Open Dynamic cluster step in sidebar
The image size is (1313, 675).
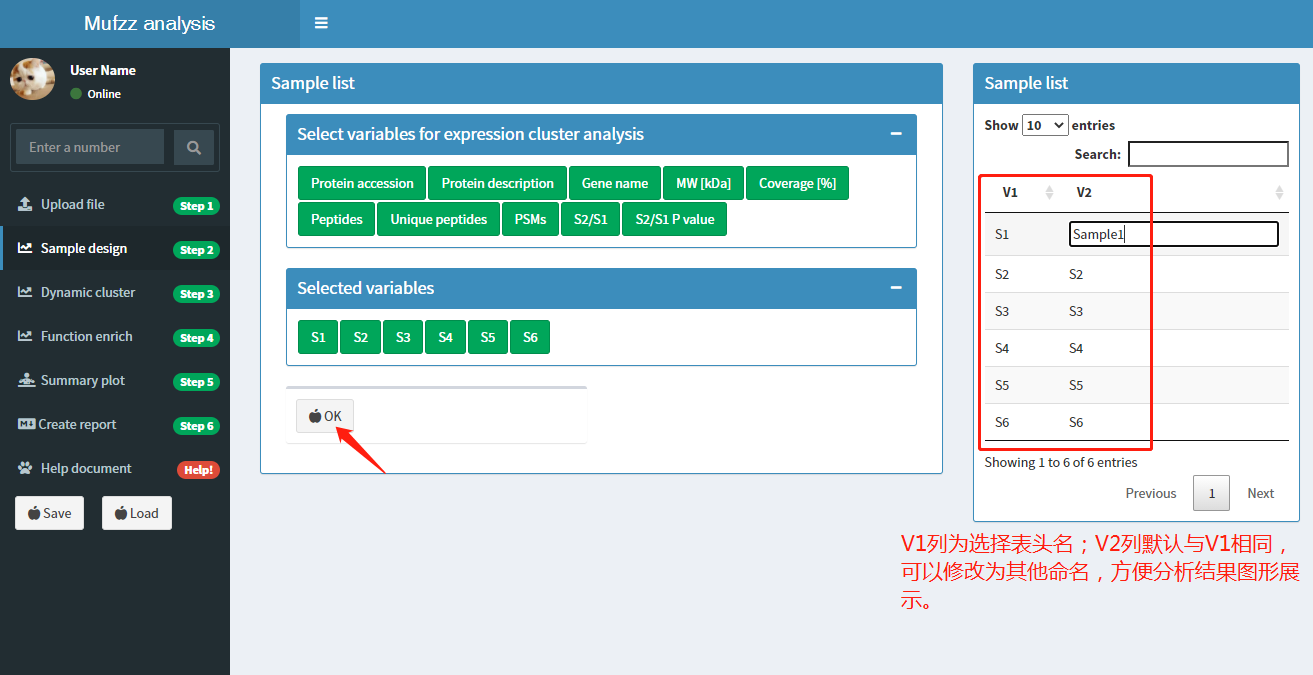(87, 293)
